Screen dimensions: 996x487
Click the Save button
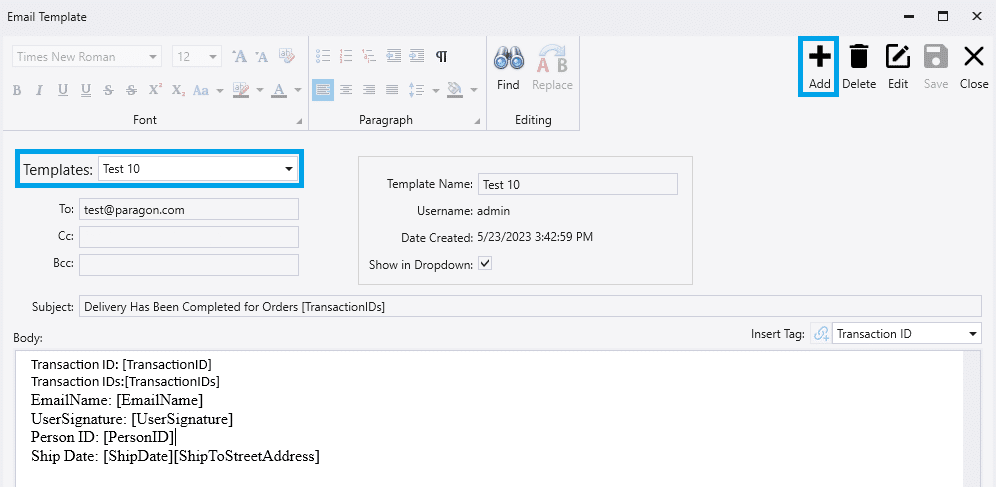(x=935, y=66)
